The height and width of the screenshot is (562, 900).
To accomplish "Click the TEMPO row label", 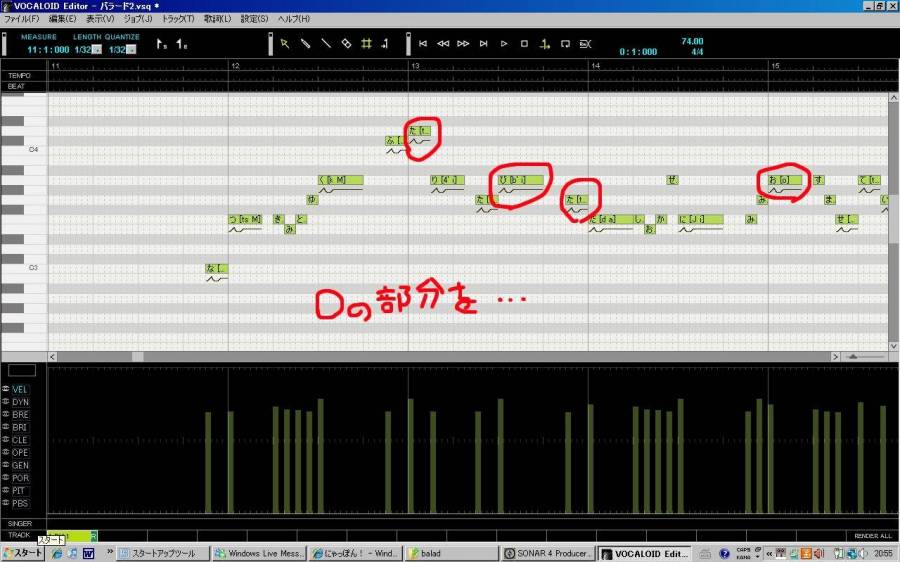I will click(x=19, y=76).
